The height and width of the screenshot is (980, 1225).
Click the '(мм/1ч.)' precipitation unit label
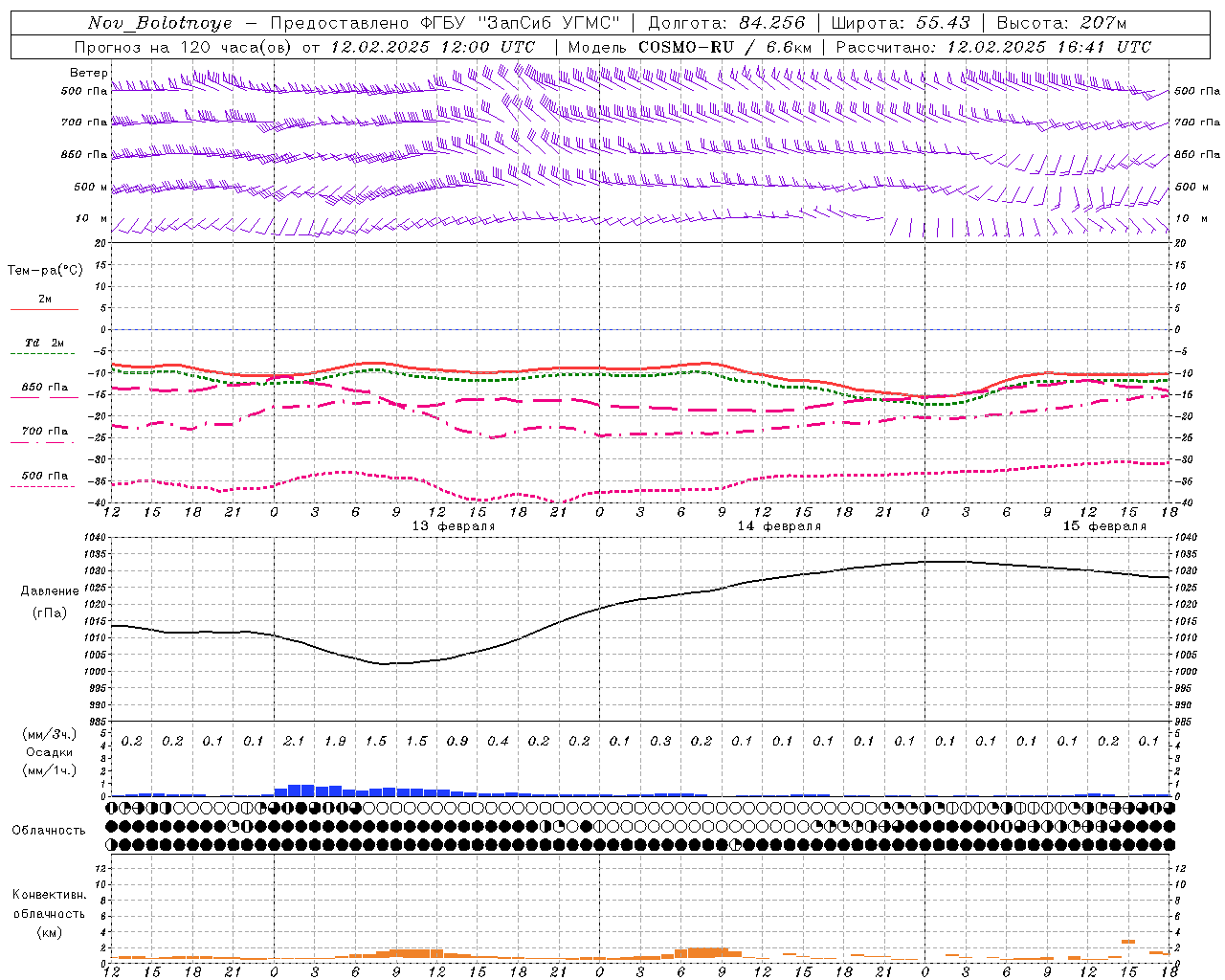pos(51,769)
